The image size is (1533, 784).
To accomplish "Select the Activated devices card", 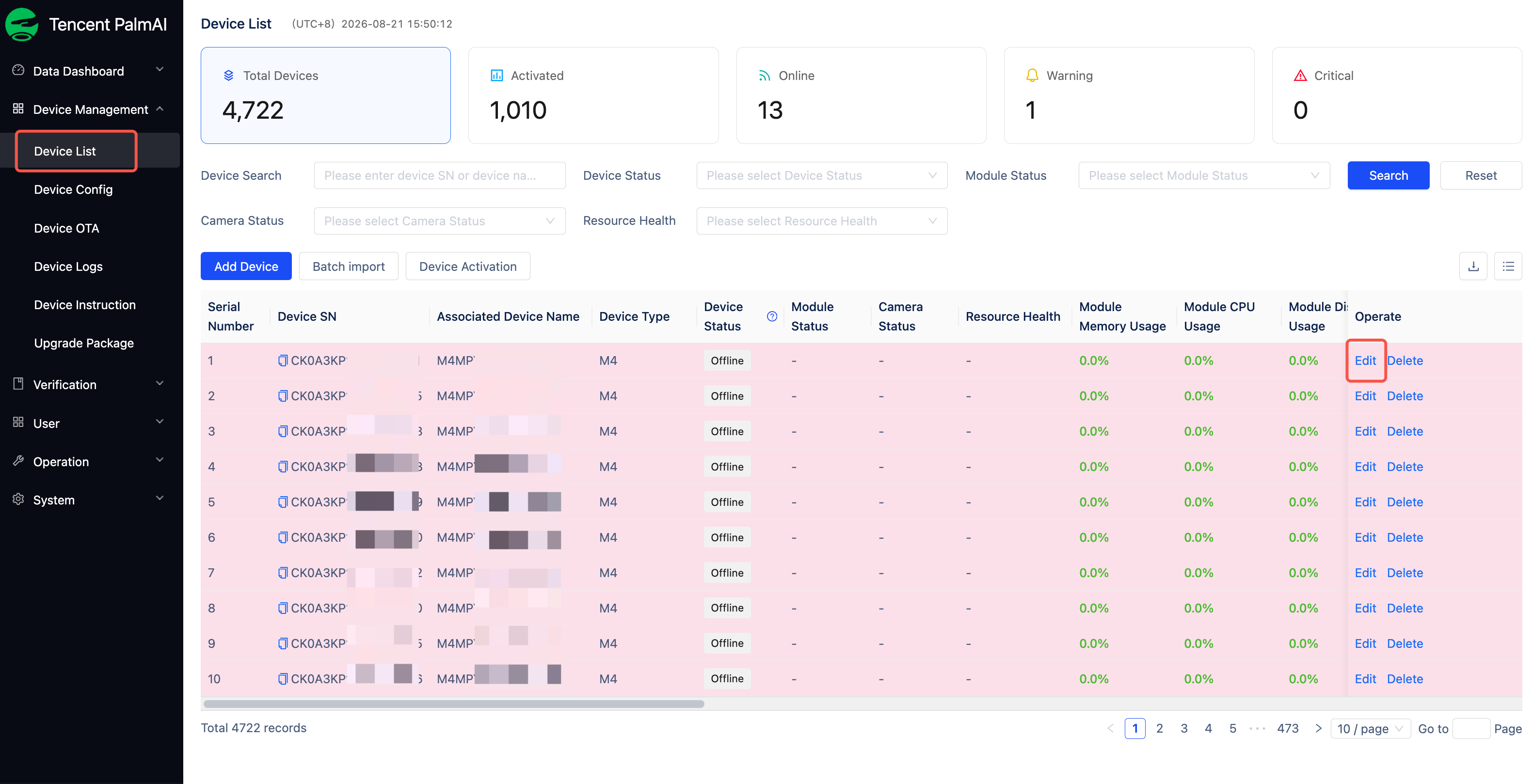I will (x=593, y=95).
